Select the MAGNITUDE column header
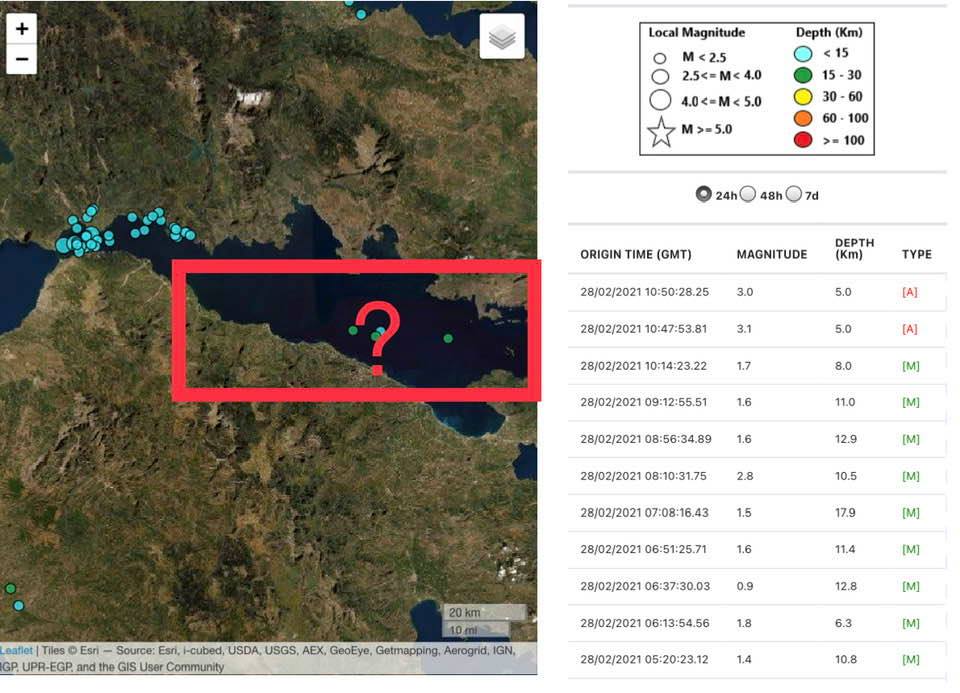 click(771, 254)
